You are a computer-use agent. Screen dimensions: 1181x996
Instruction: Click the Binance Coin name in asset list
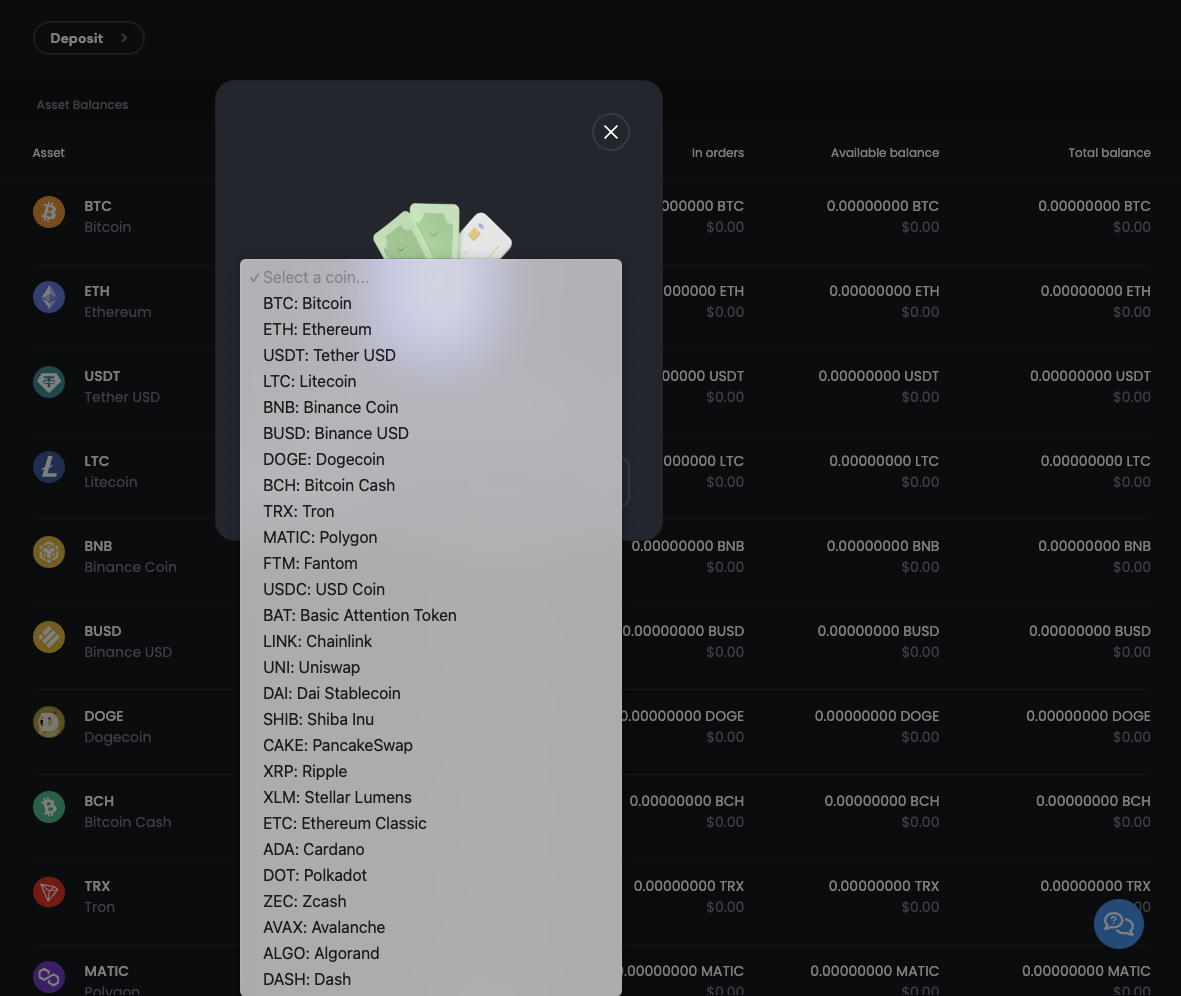click(130, 567)
